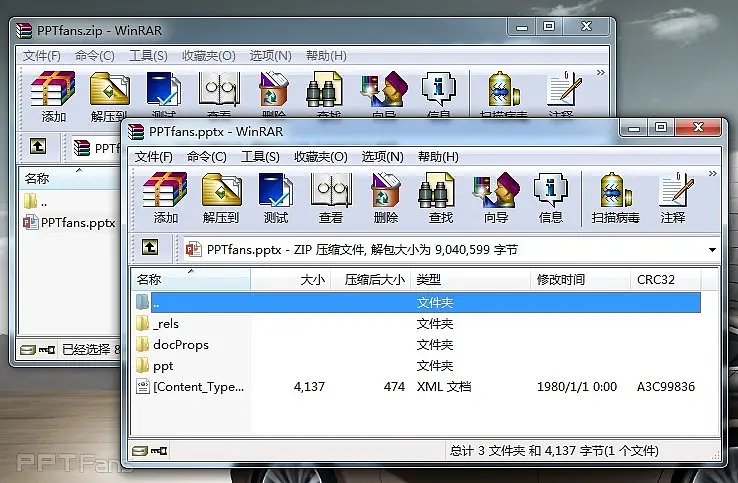This screenshot has width=738, height=483.
Task: Open the 收藏夹(O) menu in PPTfans.zip window
Action: (208, 56)
